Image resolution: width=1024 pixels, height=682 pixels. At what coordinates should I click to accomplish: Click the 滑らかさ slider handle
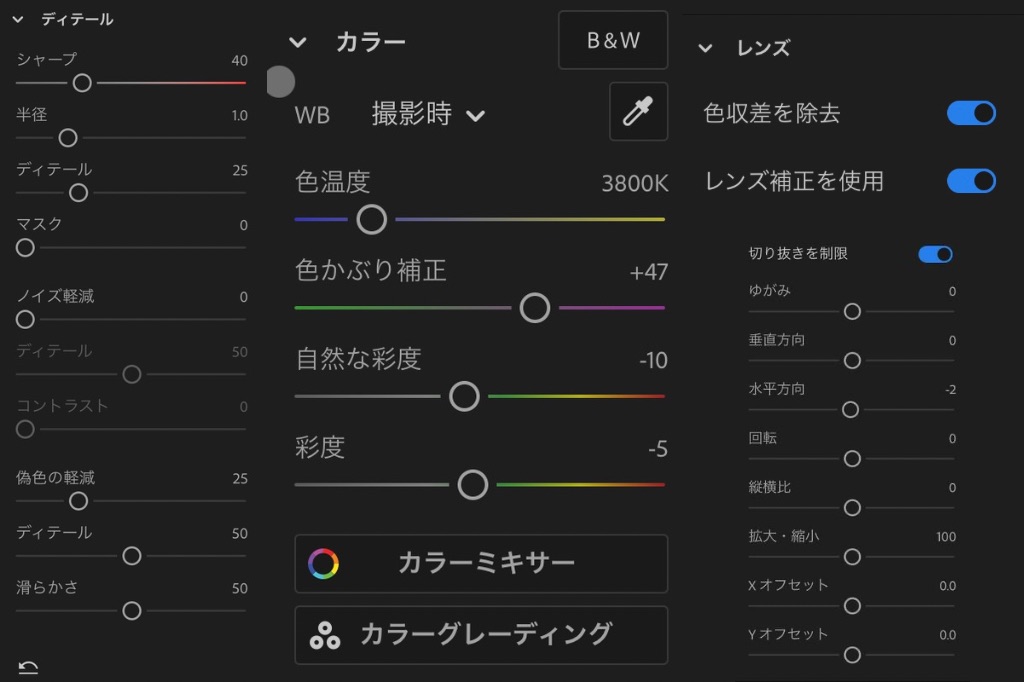[132, 611]
